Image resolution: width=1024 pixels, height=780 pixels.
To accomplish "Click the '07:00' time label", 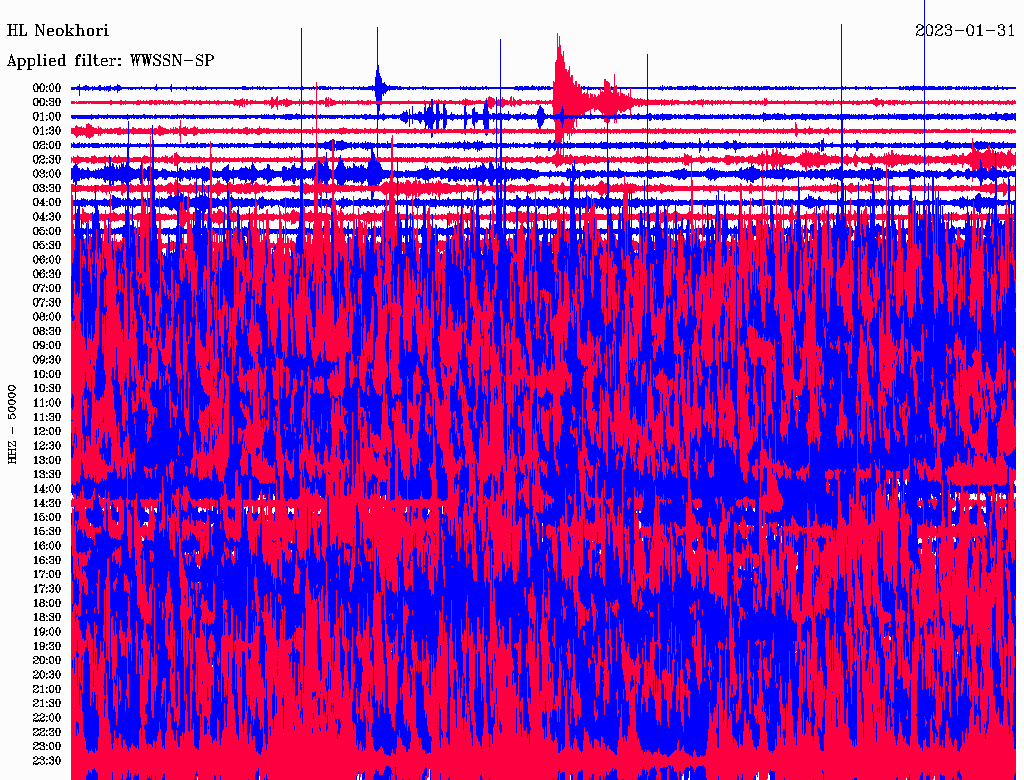I will (47, 289).
